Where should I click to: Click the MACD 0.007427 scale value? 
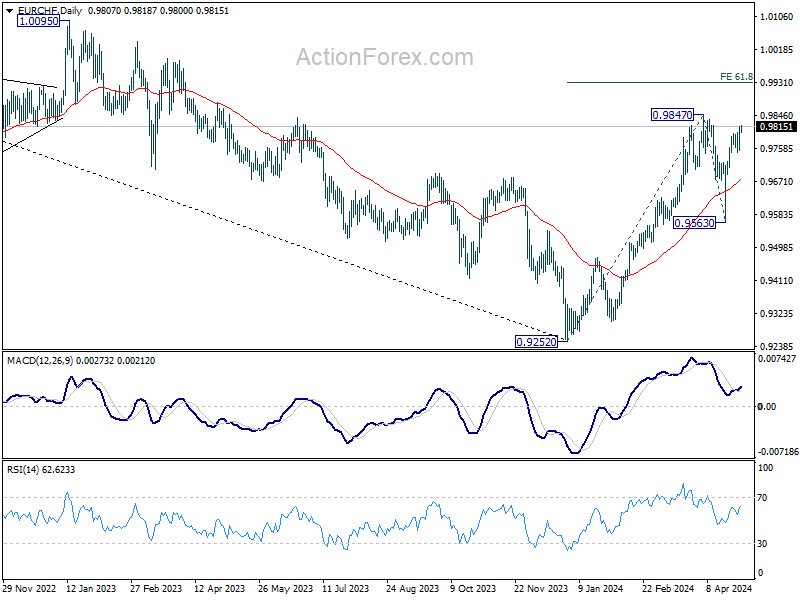point(777,359)
